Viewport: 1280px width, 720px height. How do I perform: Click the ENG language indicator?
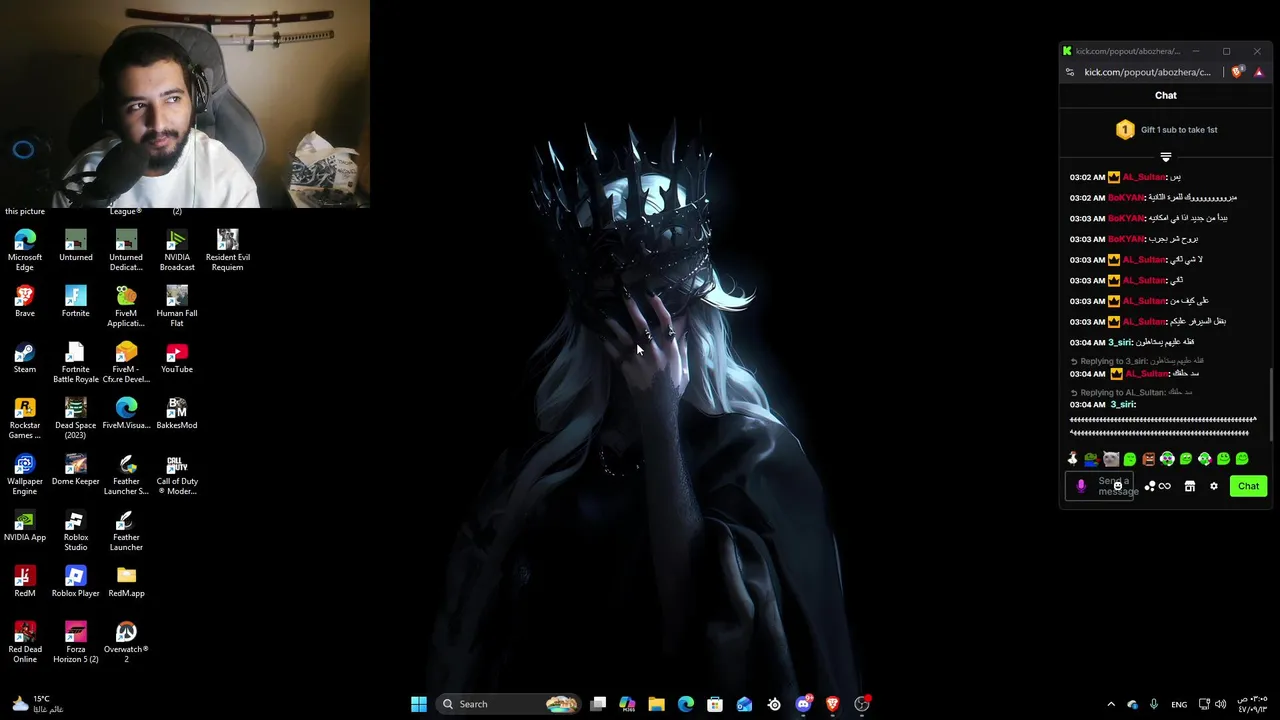pyautogui.click(x=1179, y=704)
